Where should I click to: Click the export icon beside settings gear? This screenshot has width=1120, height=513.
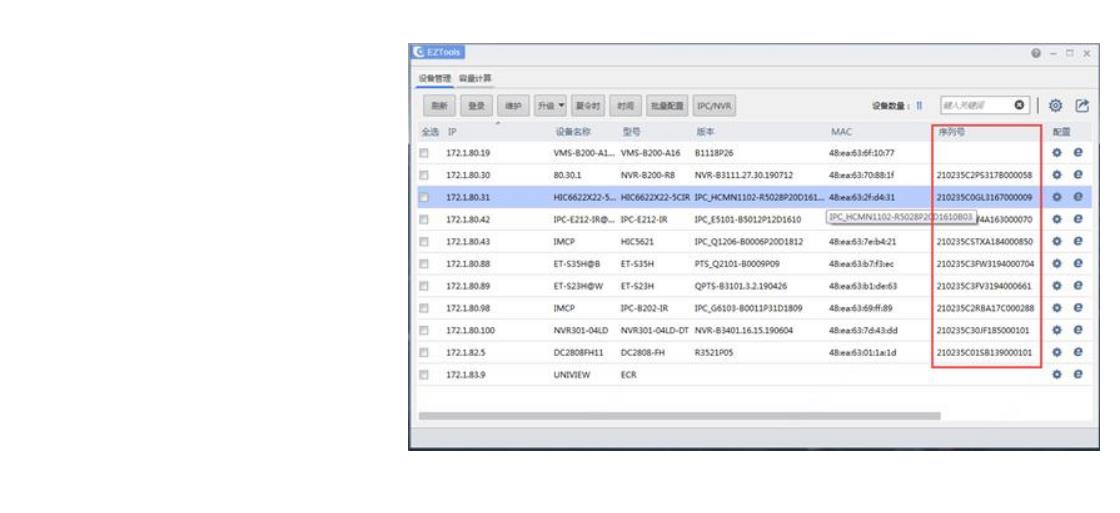tap(1079, 104)
